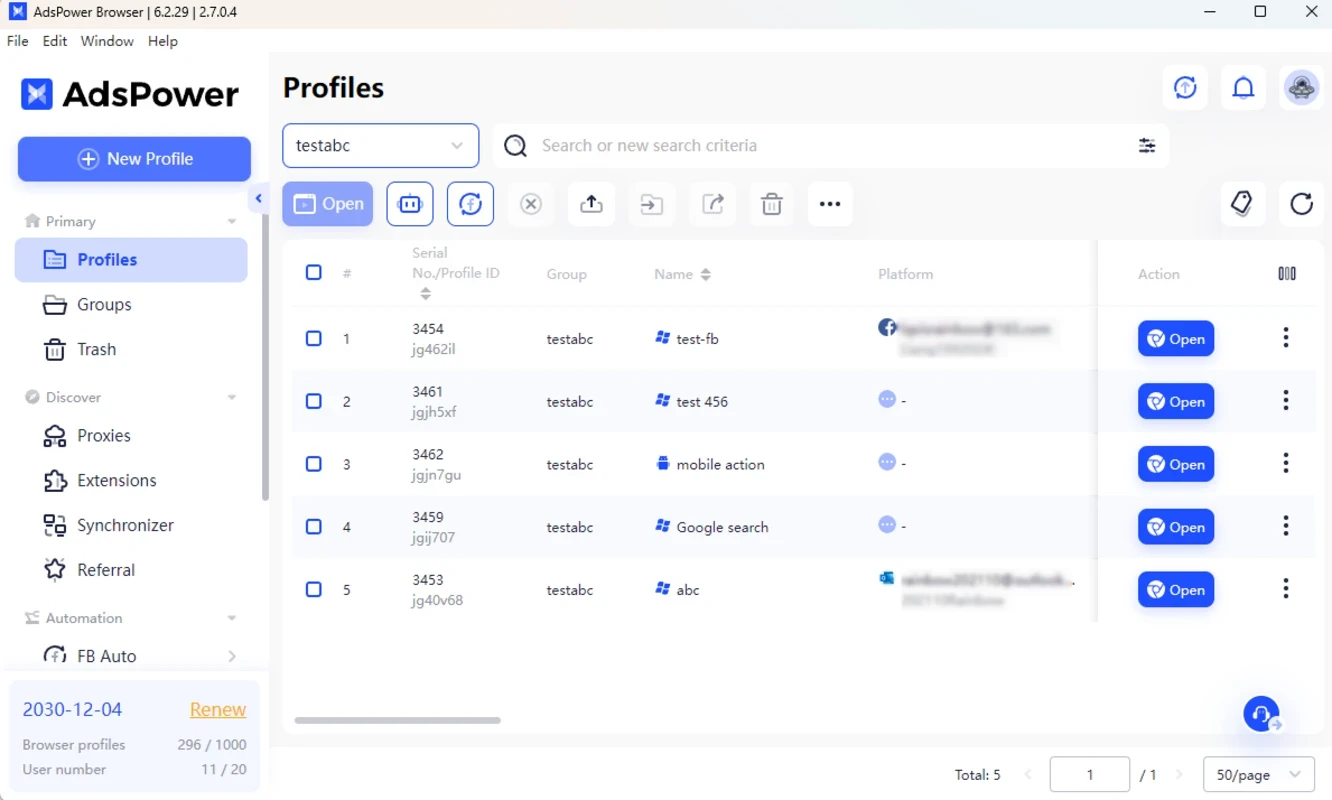Open more options for abc row
Screen dimensions: 1332x800
pyautogui.click(x=1286, y=589)
